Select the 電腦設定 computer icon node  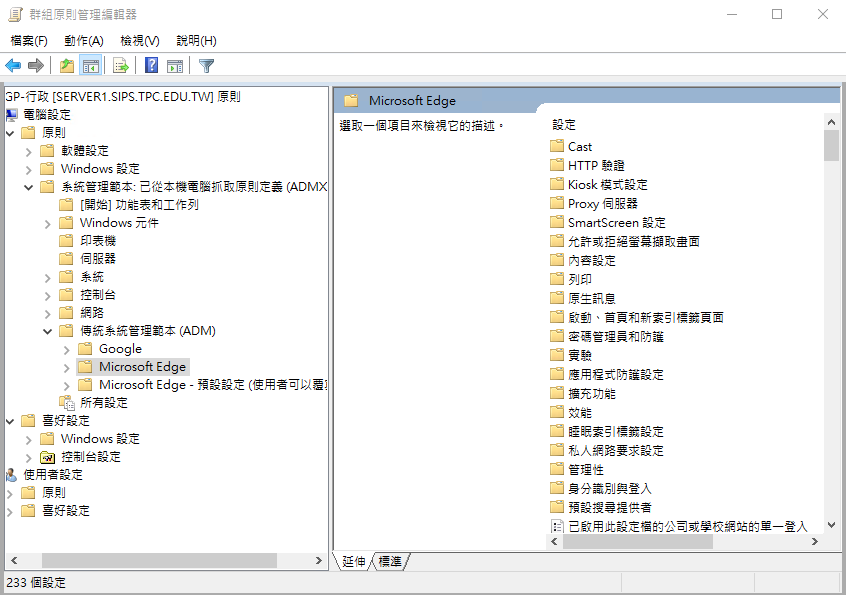(12, 115)
